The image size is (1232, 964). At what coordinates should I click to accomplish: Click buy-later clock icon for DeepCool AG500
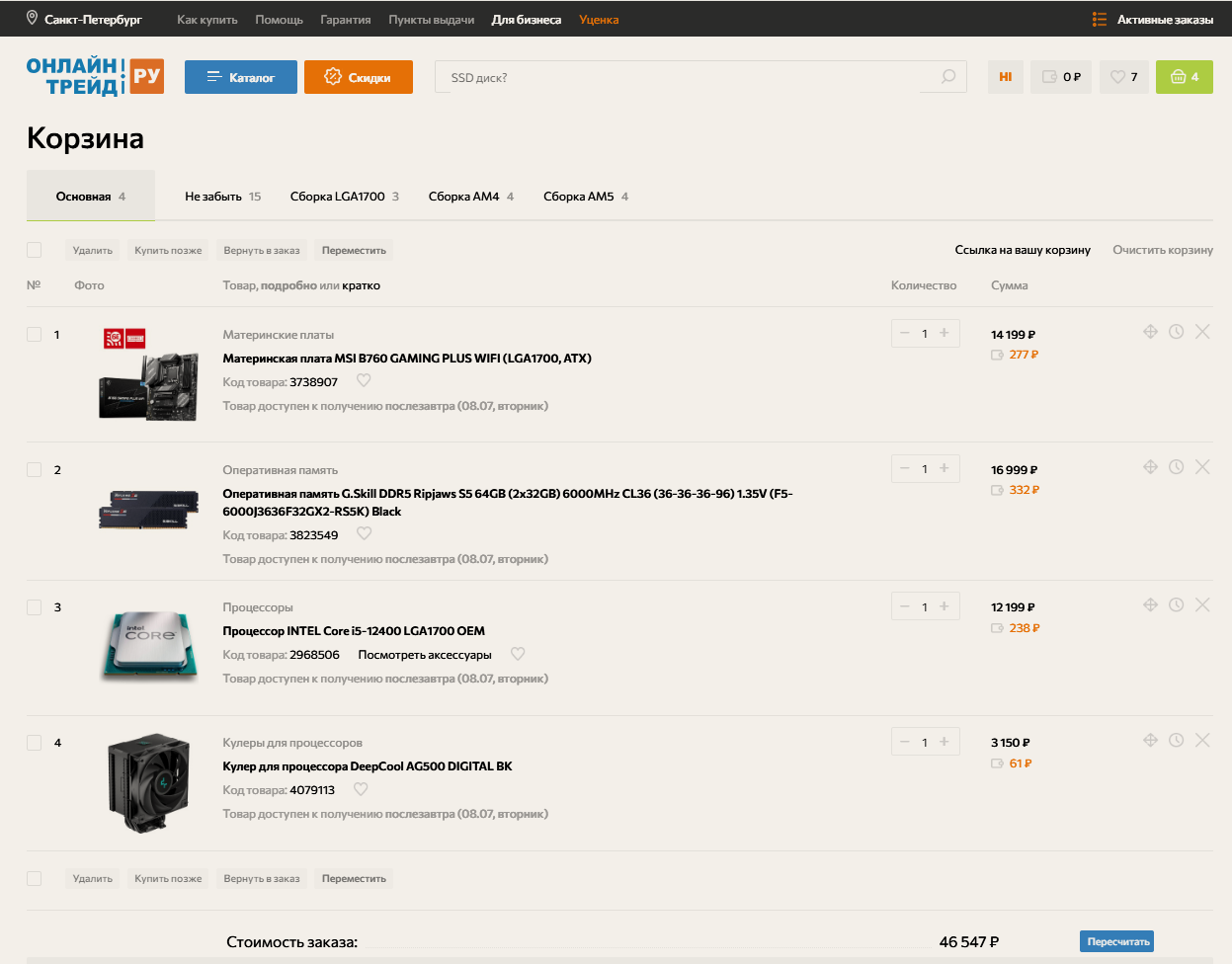click(1176, 740)
